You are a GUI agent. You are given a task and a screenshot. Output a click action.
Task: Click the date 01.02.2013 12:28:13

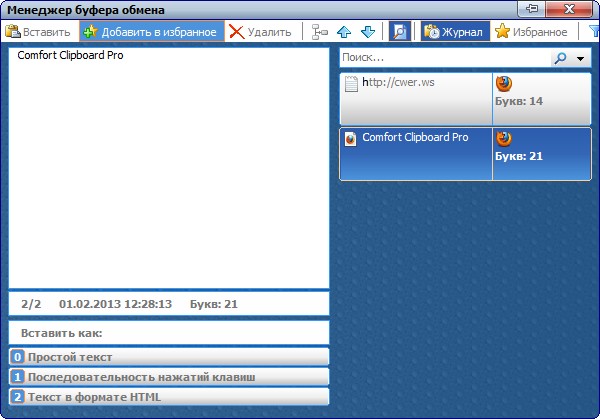pos(116,304)
